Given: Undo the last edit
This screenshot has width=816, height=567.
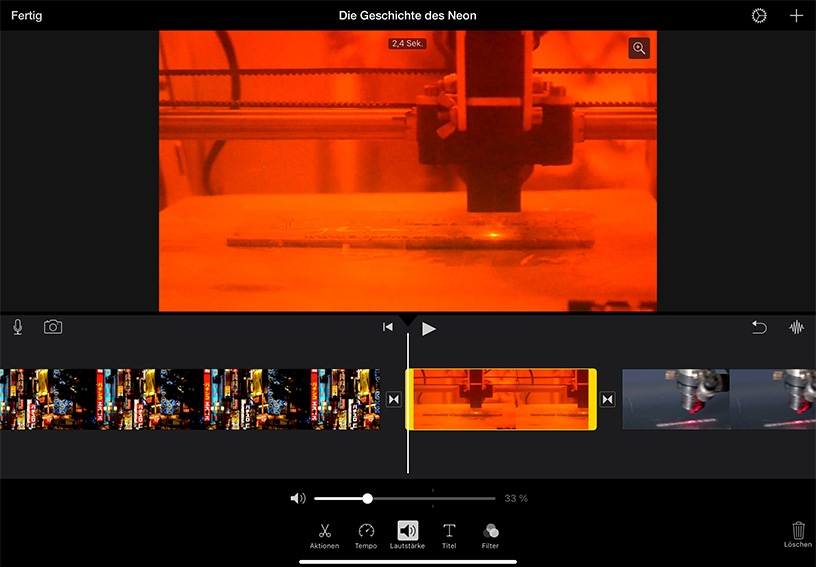Looking at the screenshot, I should pyautogui.click(x=759, y=327).
